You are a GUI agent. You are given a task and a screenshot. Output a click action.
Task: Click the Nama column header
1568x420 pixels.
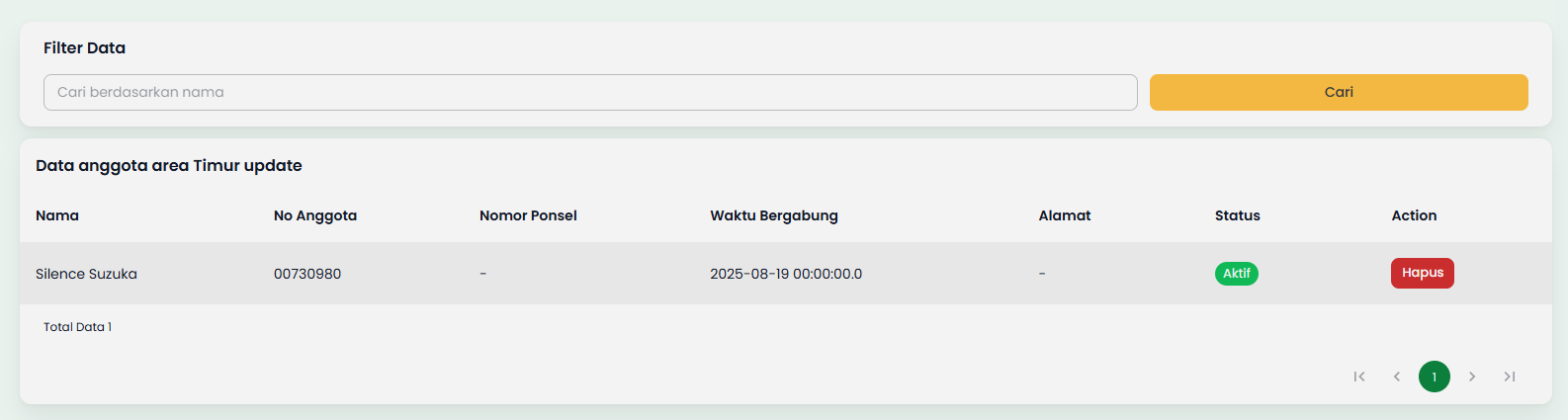pyautogui.click(x=57, y=215)
